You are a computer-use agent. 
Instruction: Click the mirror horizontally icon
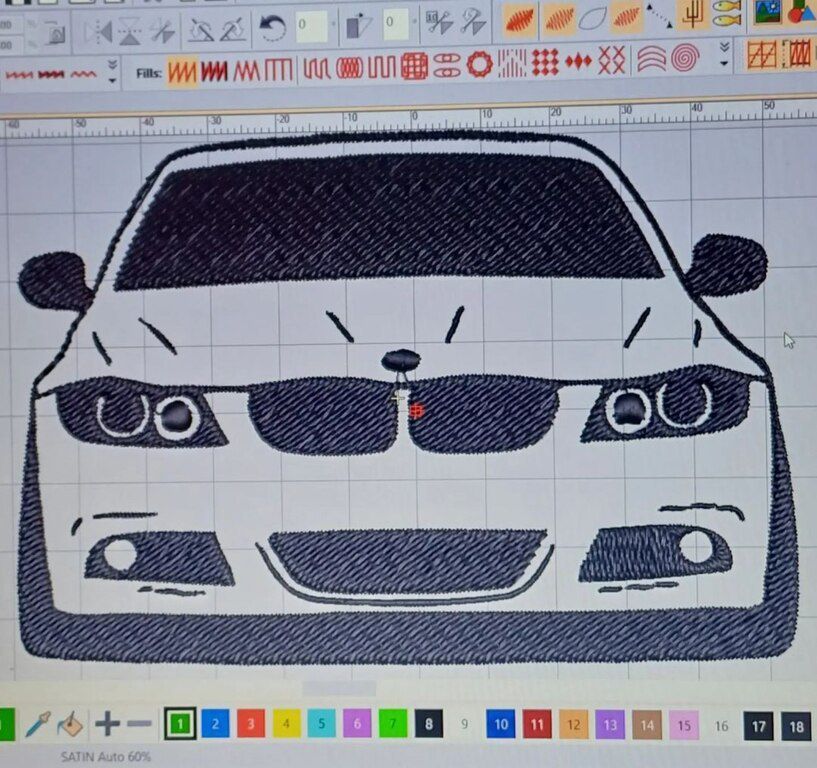[97, 32]
